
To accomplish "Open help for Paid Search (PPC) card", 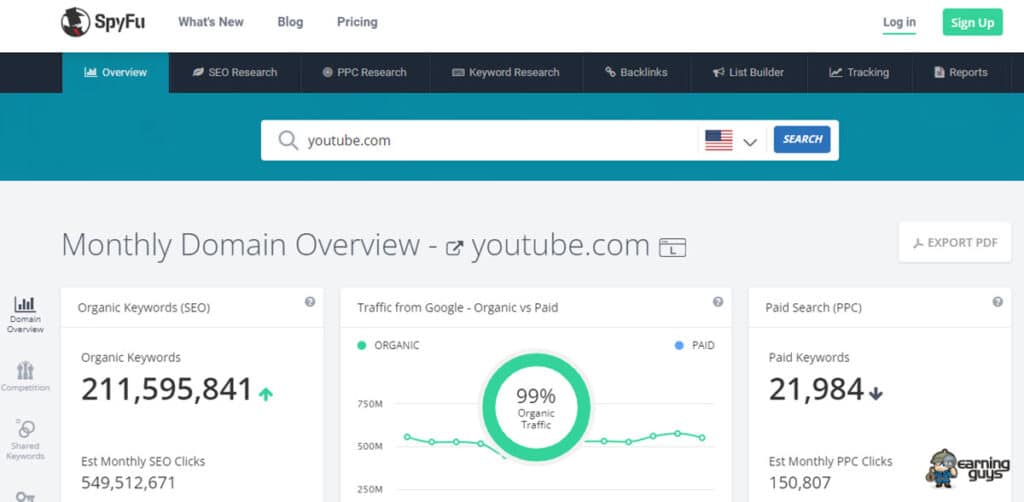I will tap(997, 302).
